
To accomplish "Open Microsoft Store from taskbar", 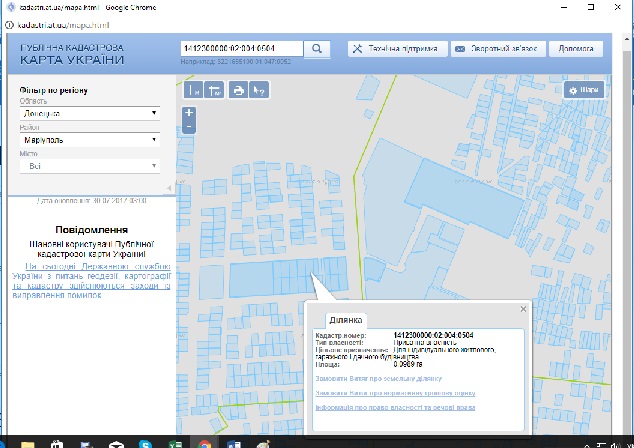I will click(57, 444).
